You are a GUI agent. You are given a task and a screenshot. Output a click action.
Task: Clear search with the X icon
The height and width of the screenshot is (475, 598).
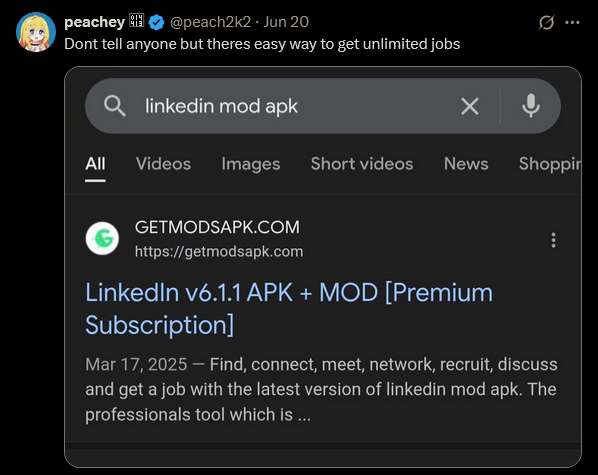click(469, 106)
